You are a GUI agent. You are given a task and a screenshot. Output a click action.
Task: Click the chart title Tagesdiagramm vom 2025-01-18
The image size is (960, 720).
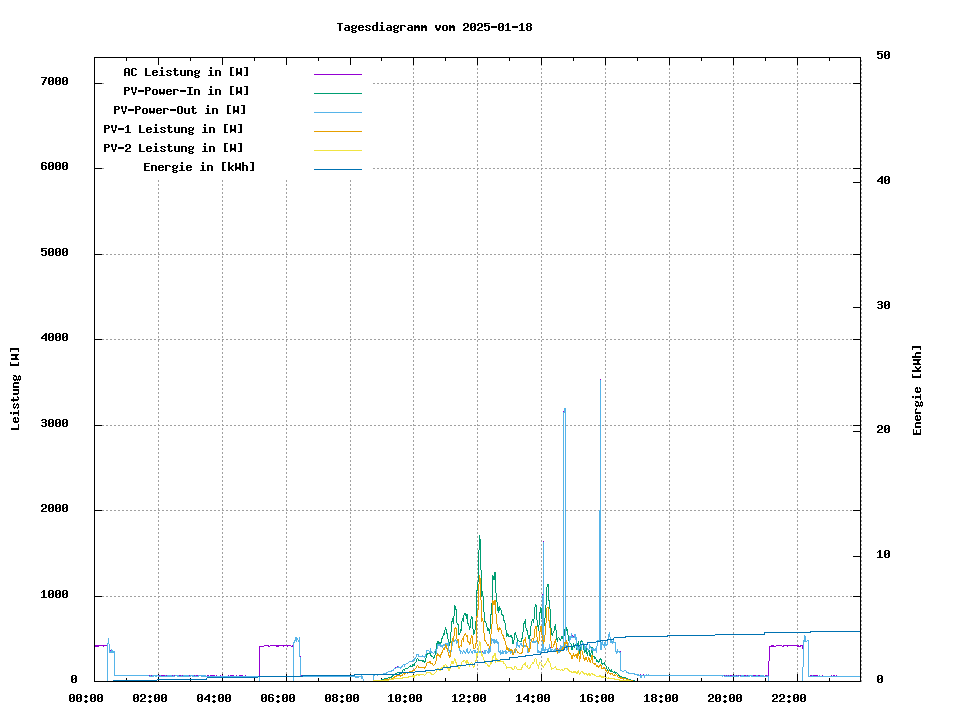coord(434,27)
